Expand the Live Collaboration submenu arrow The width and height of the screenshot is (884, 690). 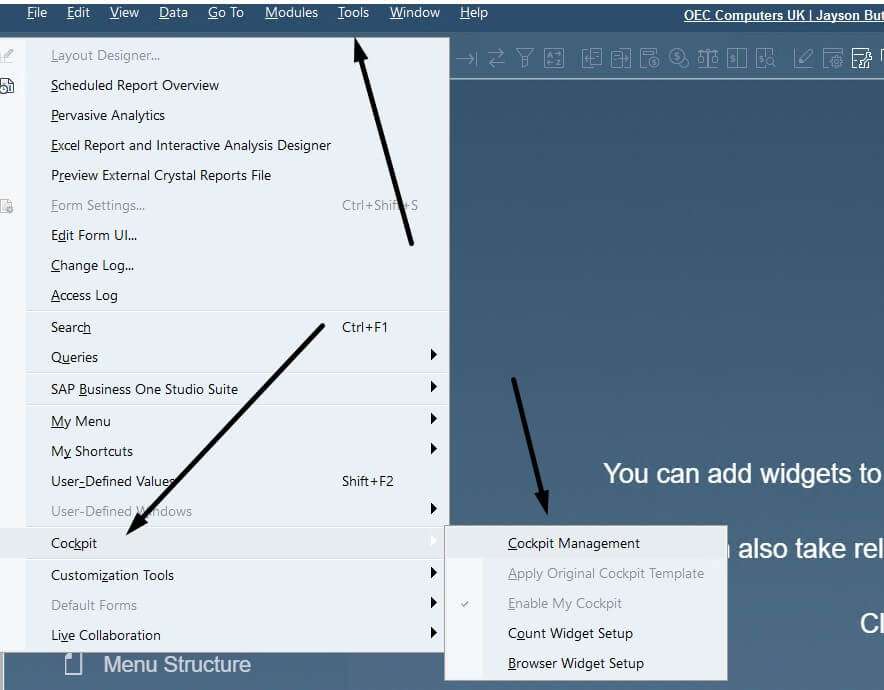coord(434,632)
